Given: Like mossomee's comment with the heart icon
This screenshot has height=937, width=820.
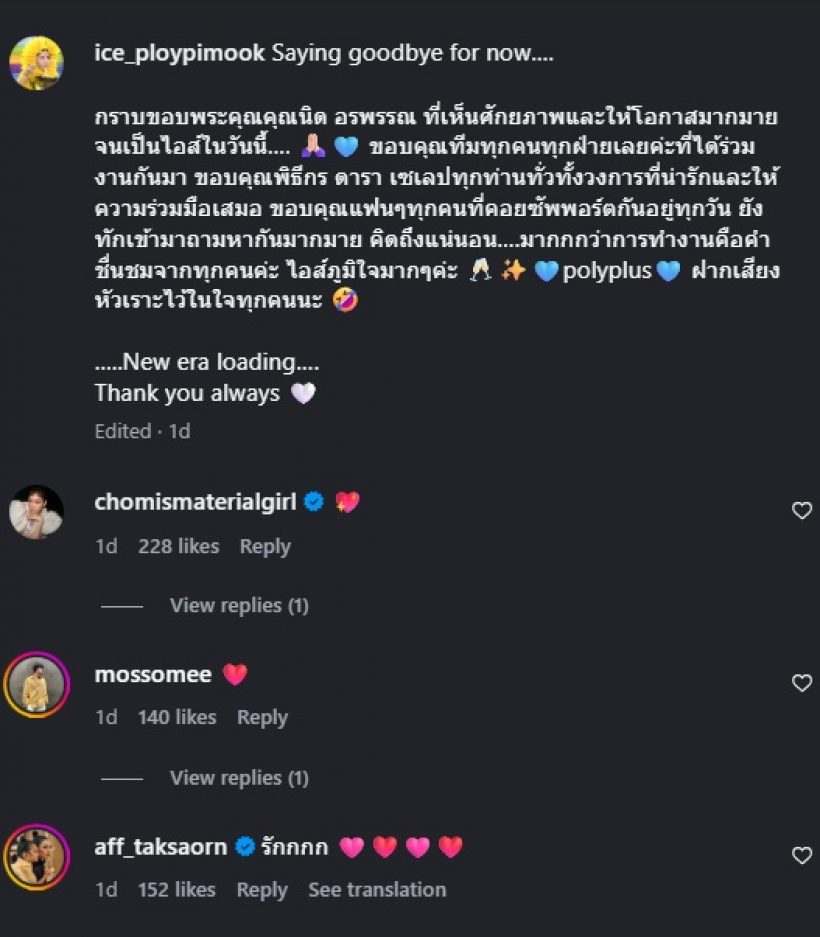Looking at the screenshot, I should click(x=801, y=682).
